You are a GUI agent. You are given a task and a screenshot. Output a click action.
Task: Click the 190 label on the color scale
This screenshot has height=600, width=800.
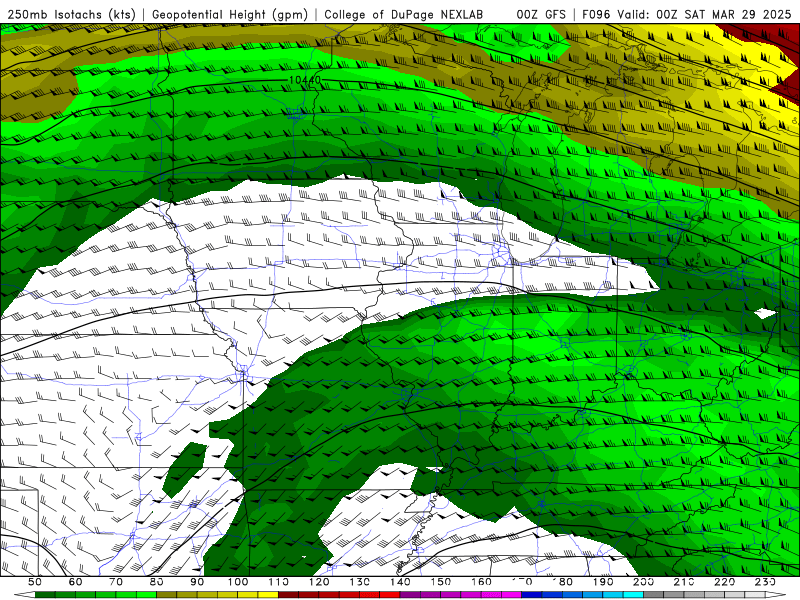[603, 582]
